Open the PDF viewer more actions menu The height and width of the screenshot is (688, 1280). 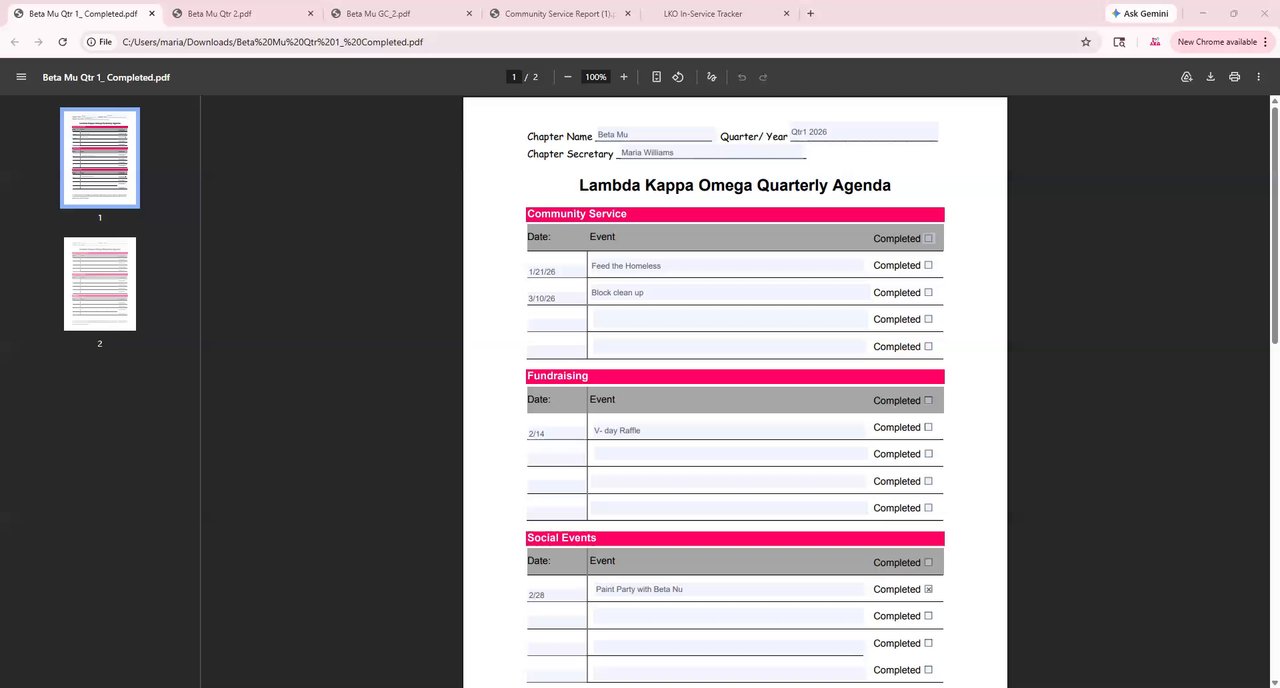[x=1259, y=77]
